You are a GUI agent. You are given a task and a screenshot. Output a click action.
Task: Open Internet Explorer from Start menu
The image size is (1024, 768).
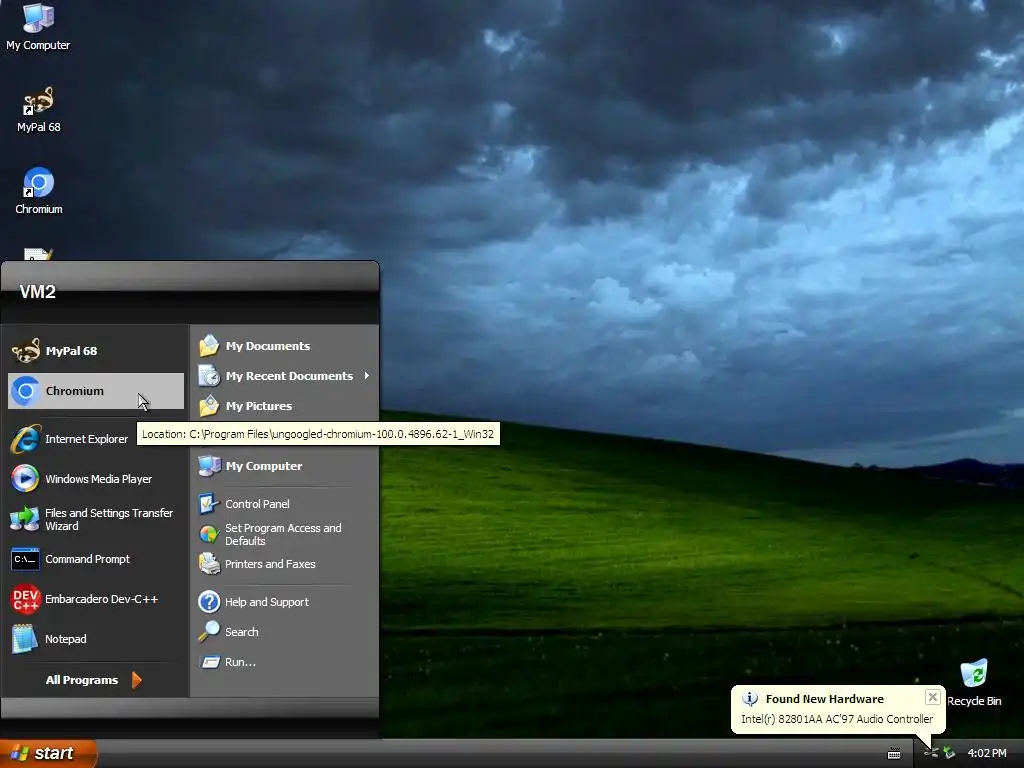pos(95,439)
